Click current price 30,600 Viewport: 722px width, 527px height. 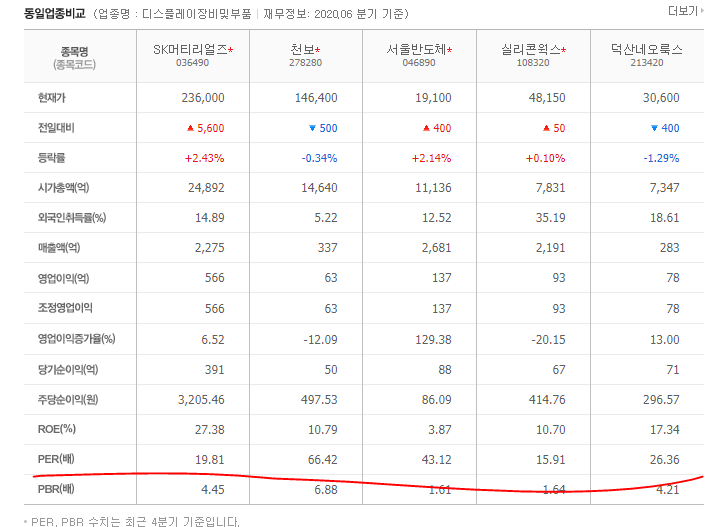tap(661, 98)
